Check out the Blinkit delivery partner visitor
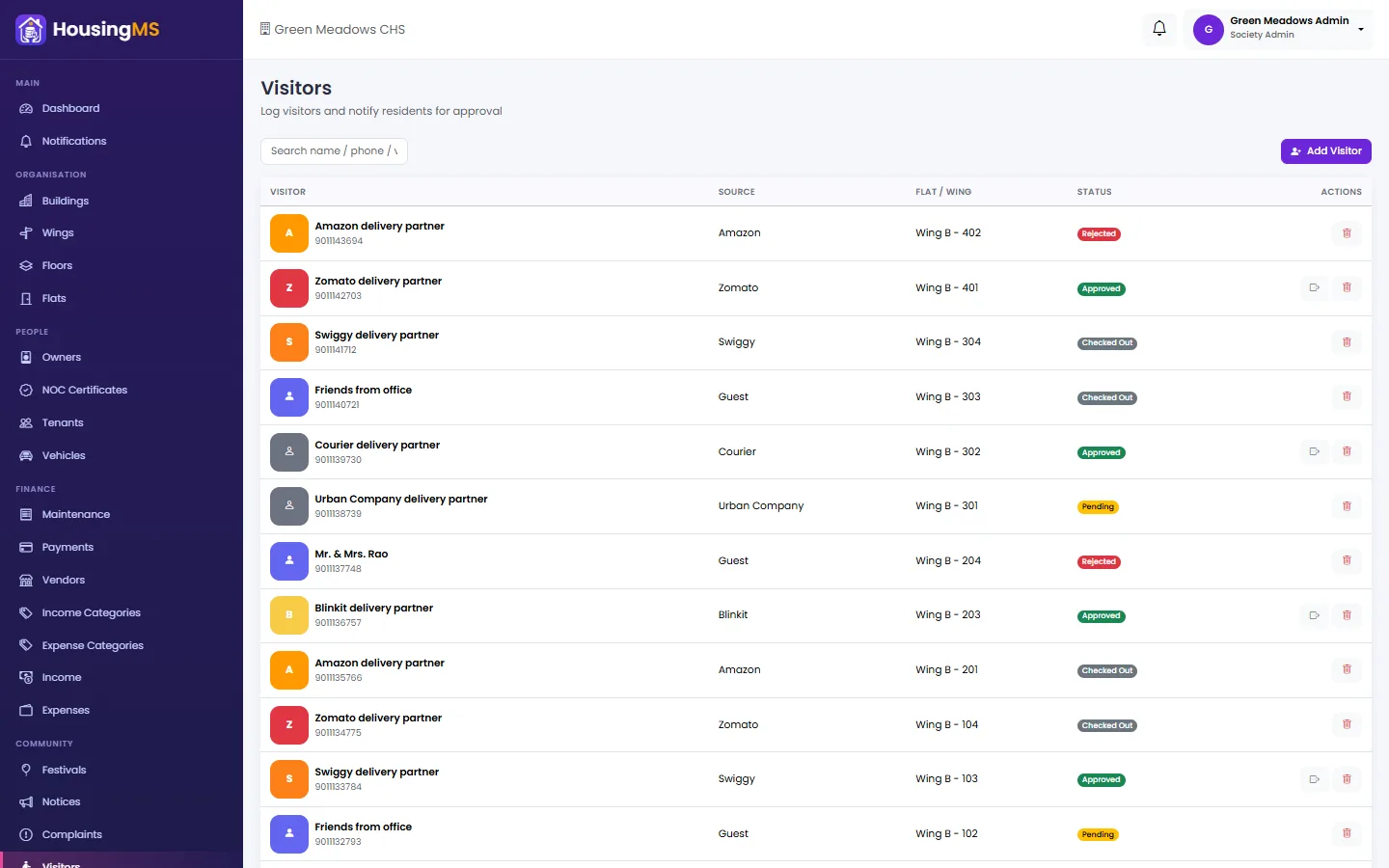 [x=1314, y=615]
